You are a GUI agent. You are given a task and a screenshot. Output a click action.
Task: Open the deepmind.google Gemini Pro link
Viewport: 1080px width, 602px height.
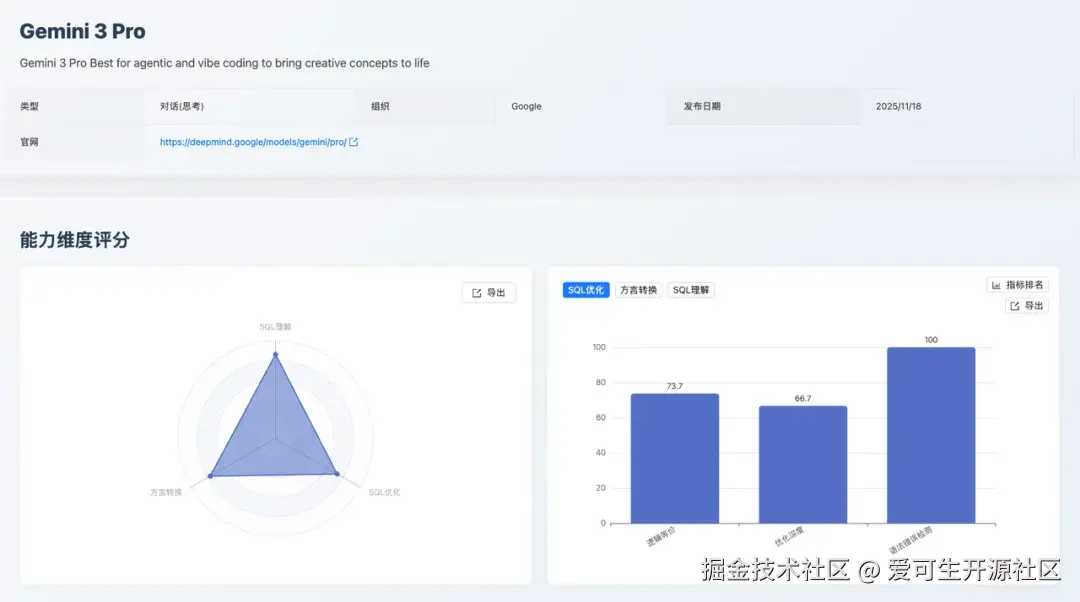(253, 142)
